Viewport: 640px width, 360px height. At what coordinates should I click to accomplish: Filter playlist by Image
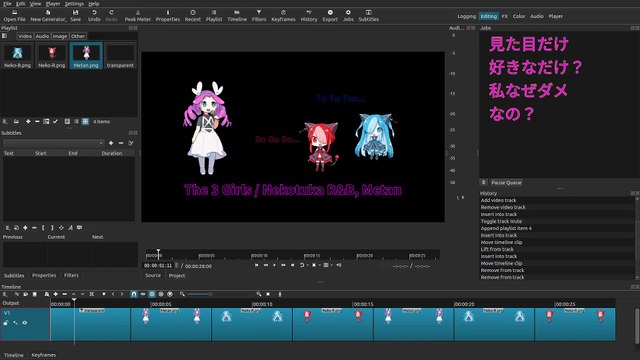click(x=60, y=36)
